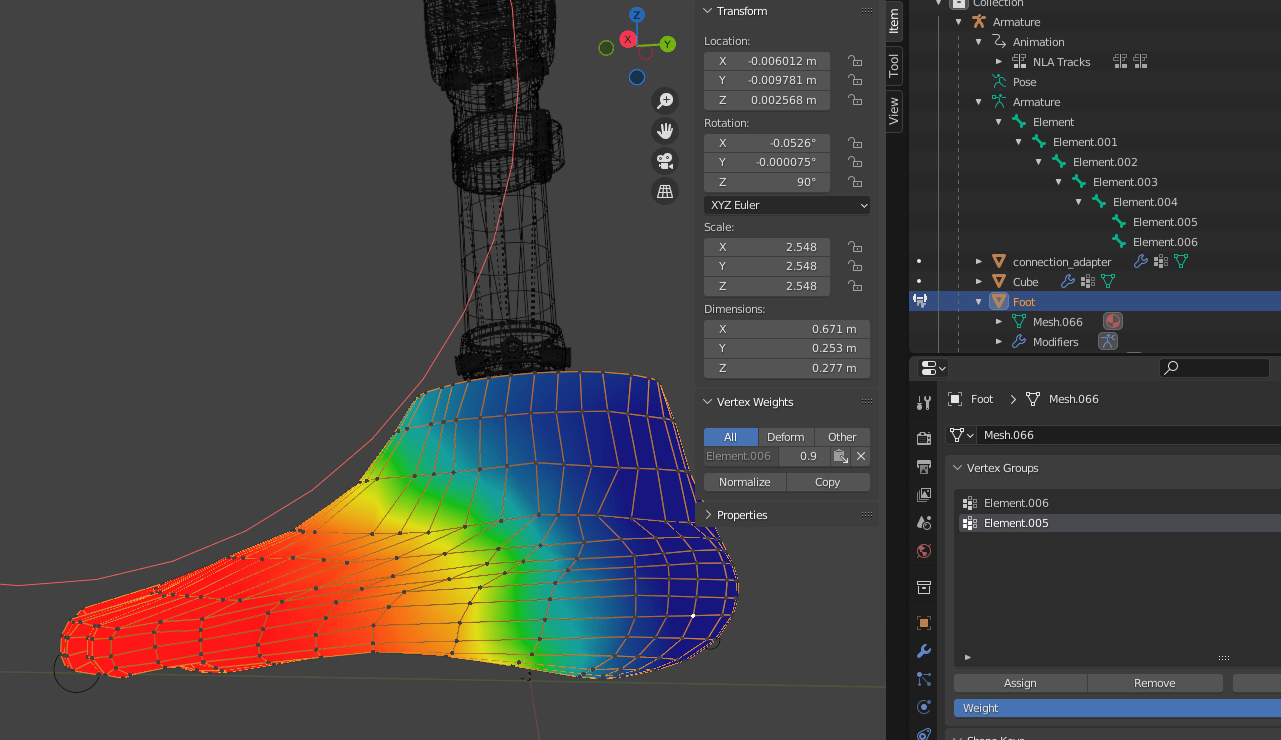Screen dimensions: 1281x740
Task: Collapse the Transform panel
Action: point(712,11)
